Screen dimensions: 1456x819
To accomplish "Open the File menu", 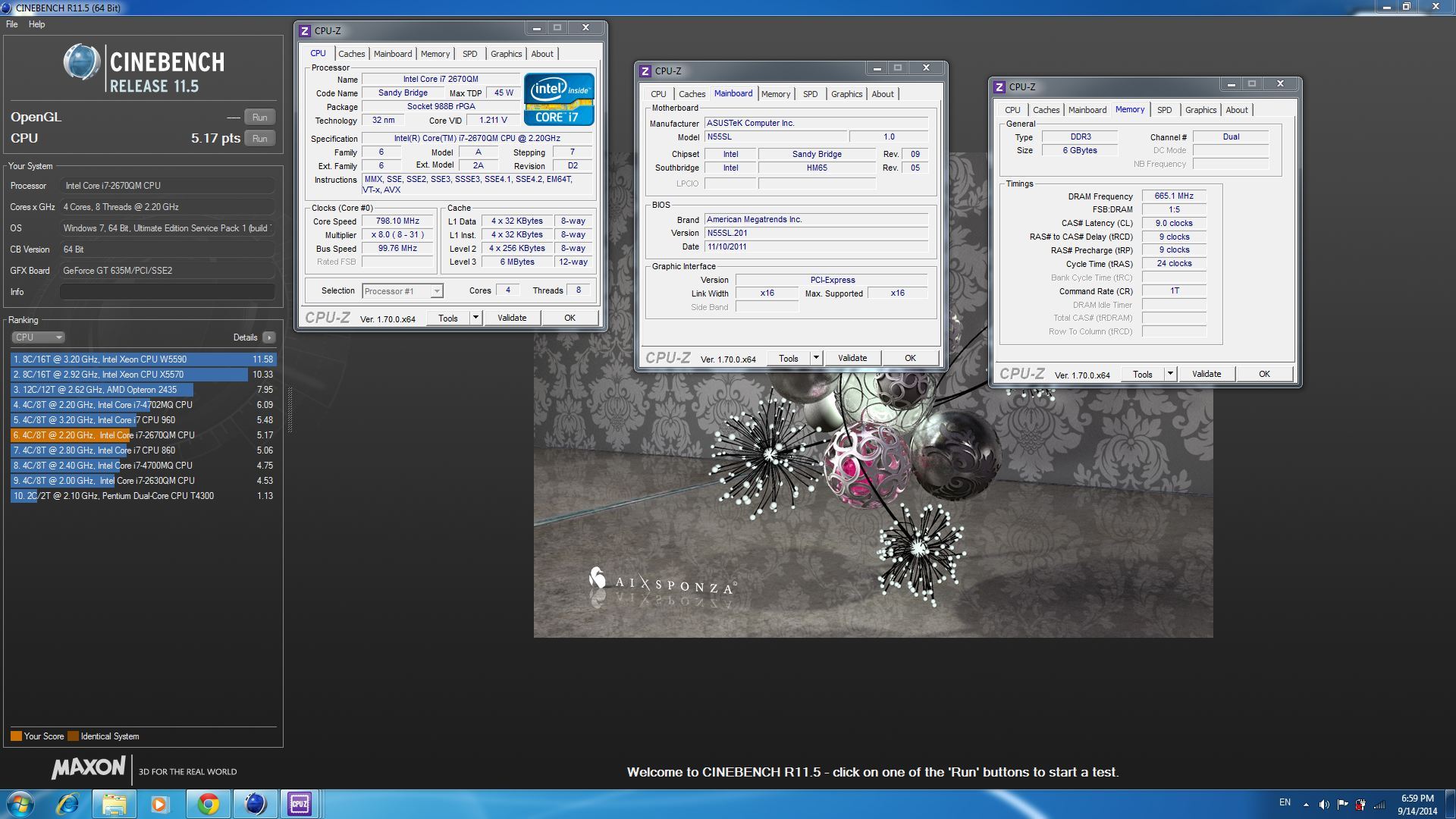I will click(12, 24).
